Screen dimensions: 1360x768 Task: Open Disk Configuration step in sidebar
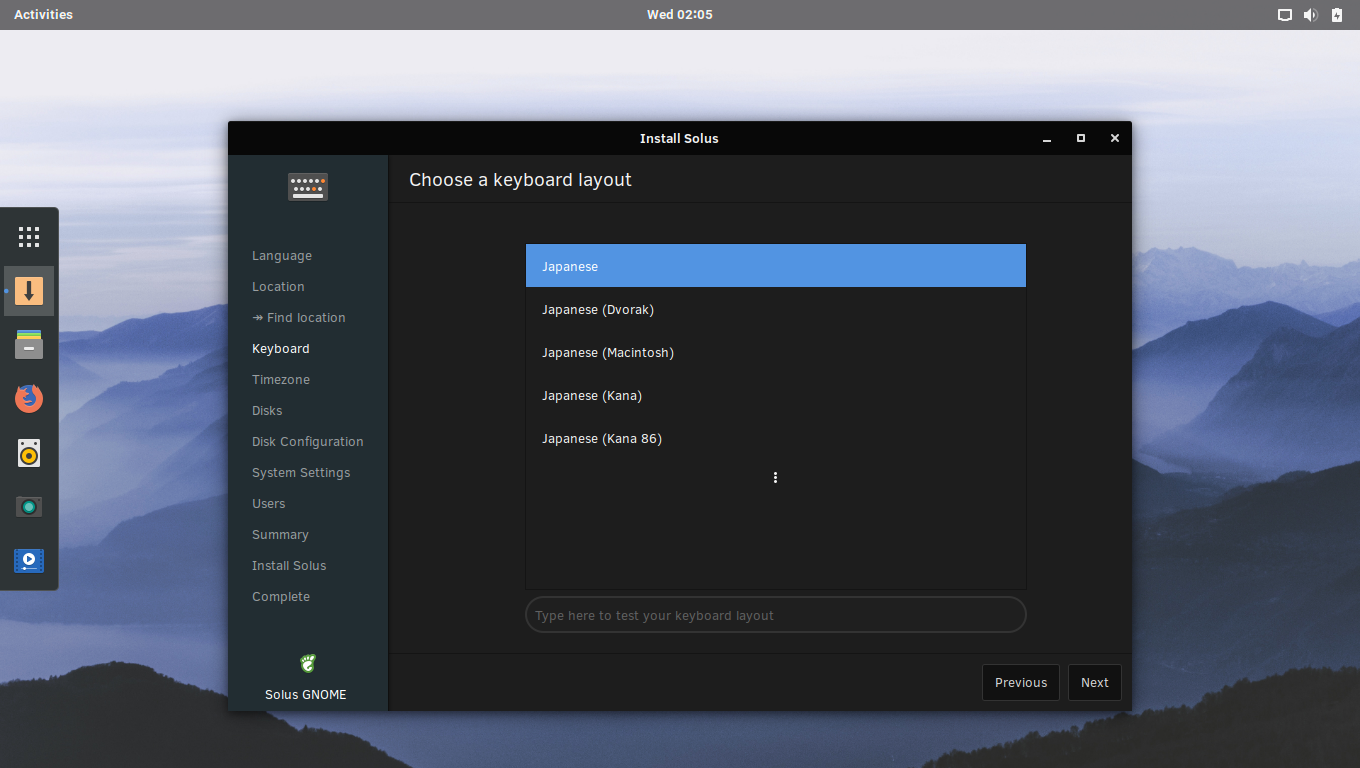pyautogui.click(x=308, y=442)
